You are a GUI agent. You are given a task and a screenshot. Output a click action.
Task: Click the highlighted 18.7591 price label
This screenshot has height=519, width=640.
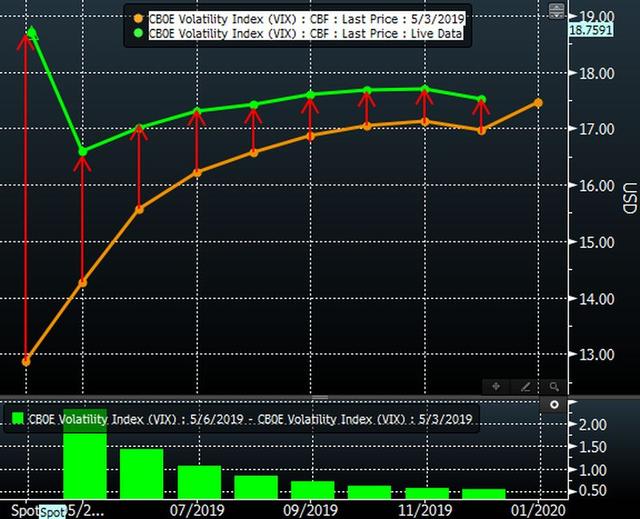[591, 30]
